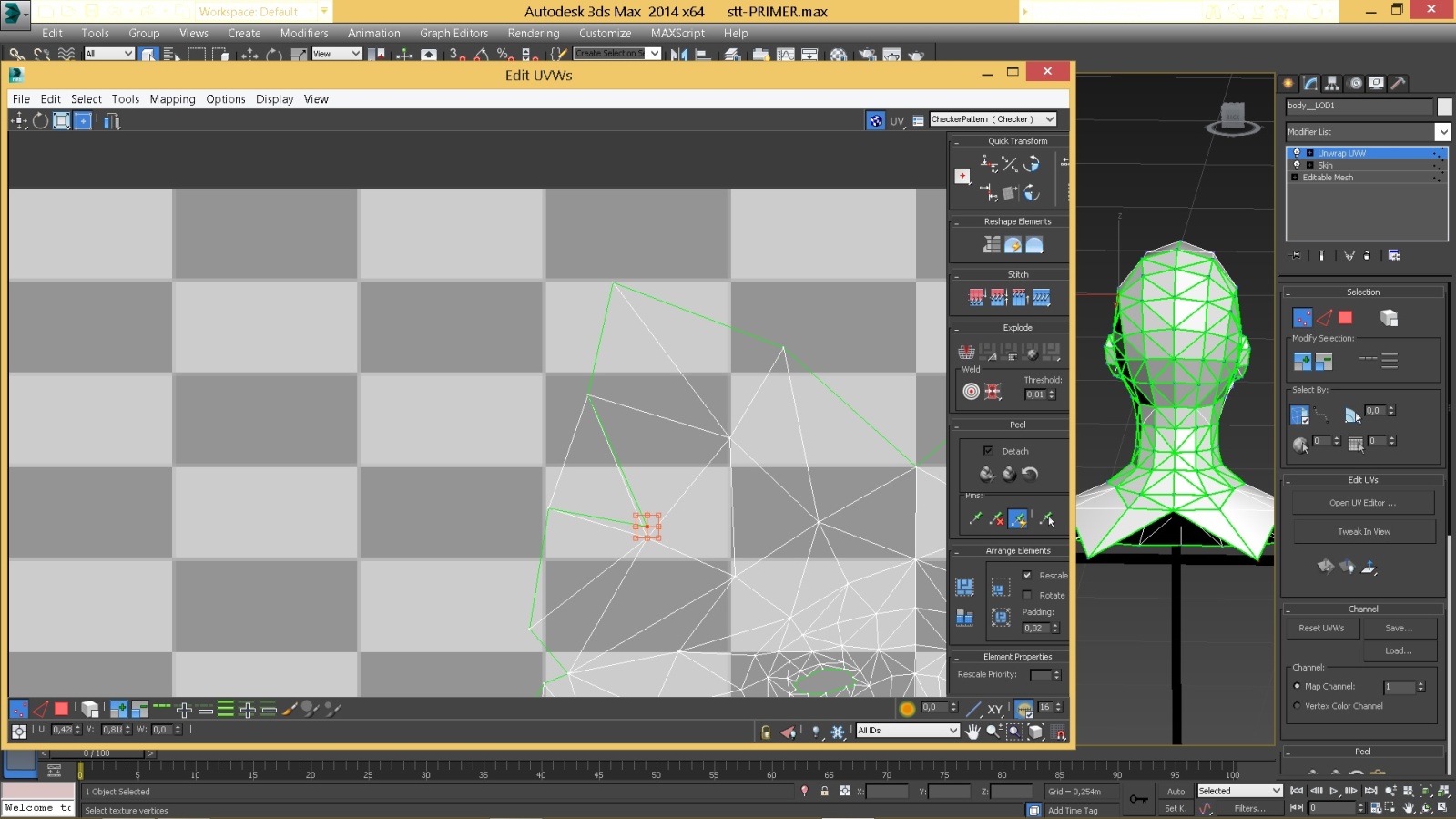
Task: Open the Utilities hammer tab in the command panel
Action: 1398,83
